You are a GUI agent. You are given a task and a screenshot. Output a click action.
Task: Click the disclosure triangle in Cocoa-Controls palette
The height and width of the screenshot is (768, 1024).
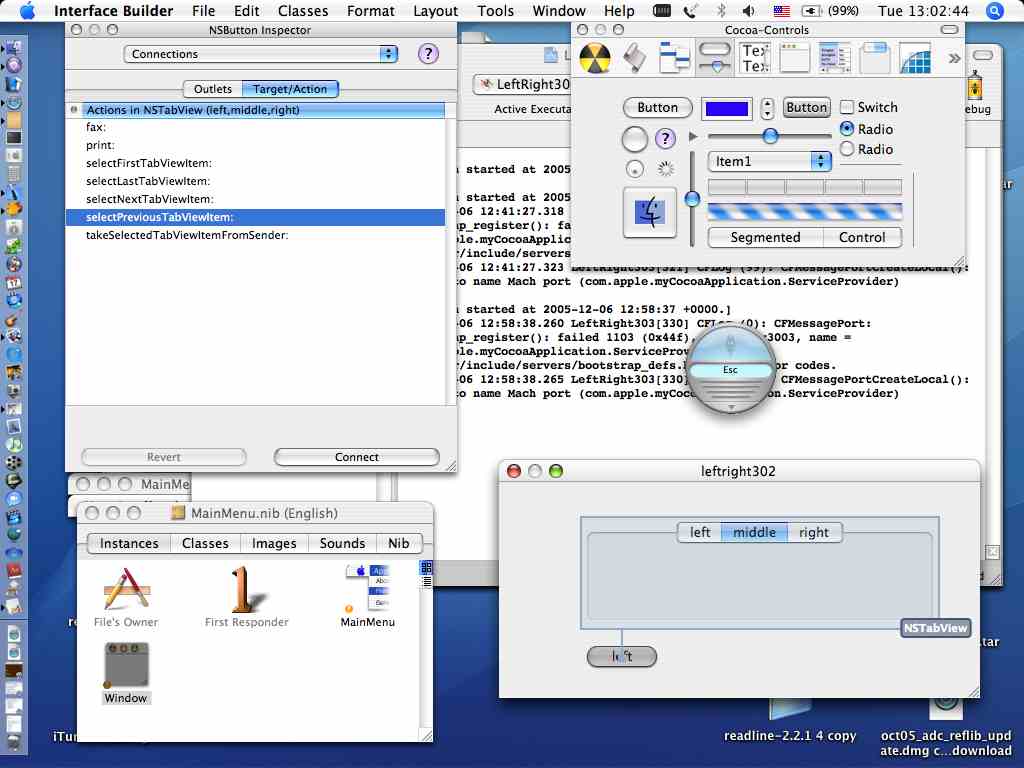(x=693, y=136)
